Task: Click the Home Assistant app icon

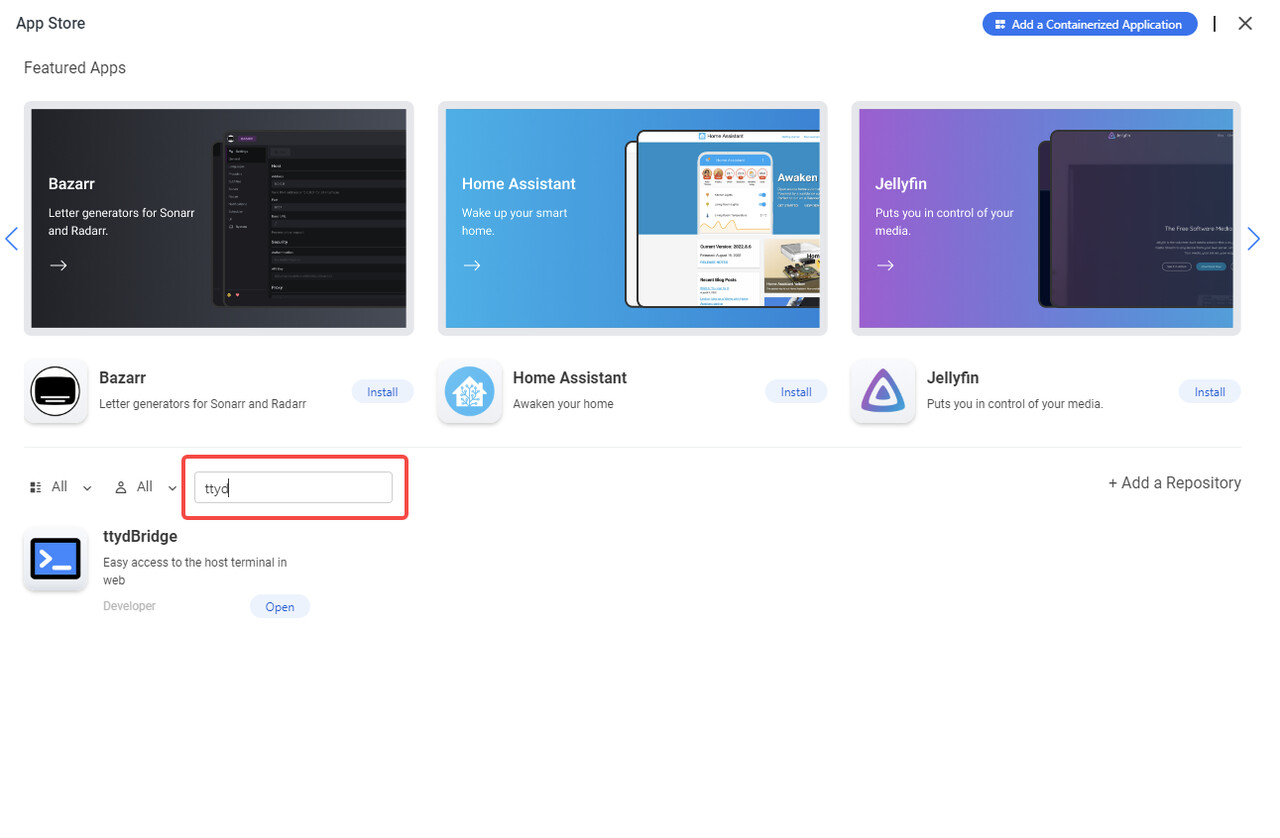Action: coord(469,391)
